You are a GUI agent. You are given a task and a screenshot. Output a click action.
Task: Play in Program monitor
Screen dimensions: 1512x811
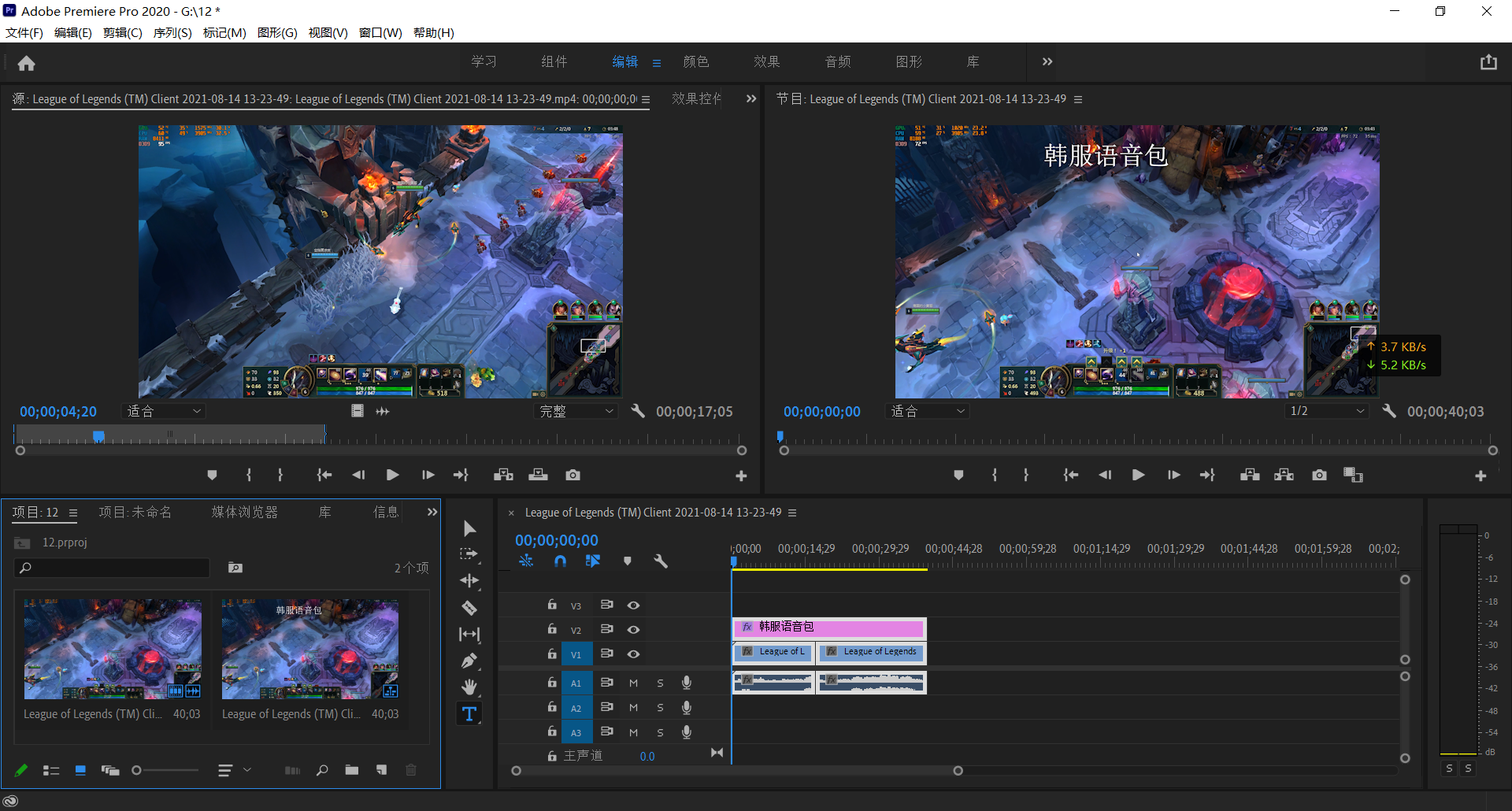tap(1138, 475)
